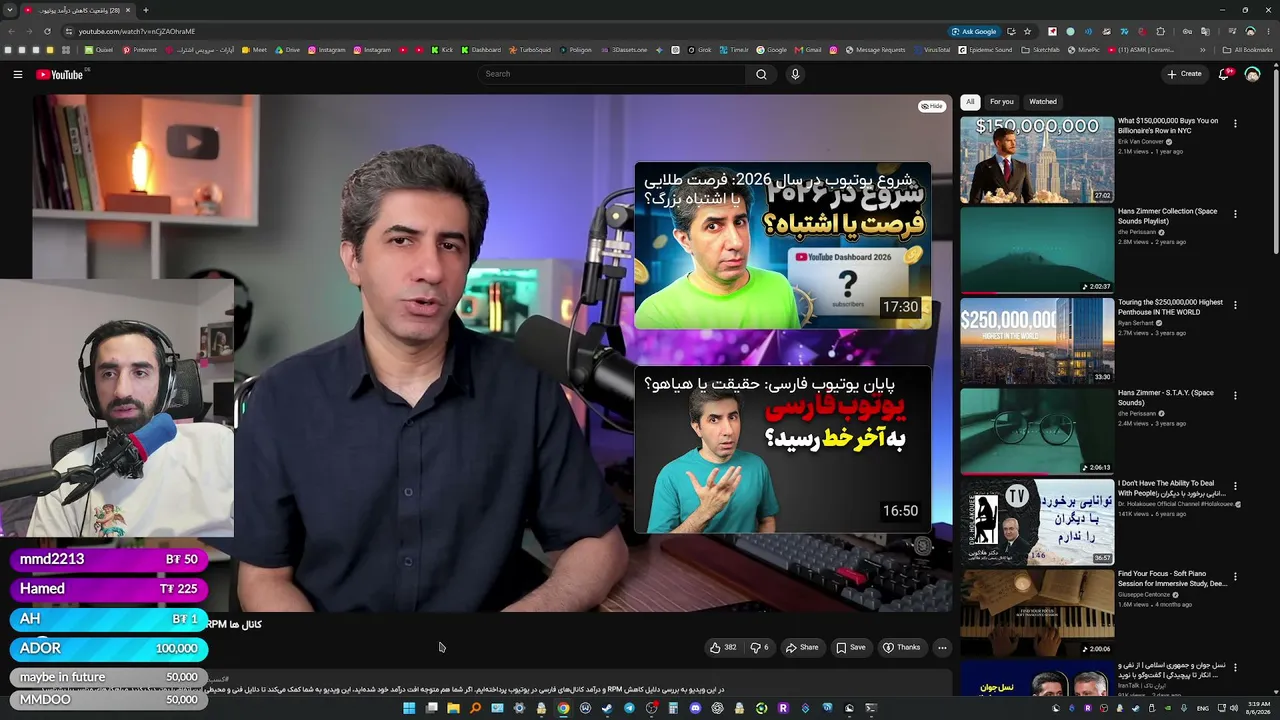Open Telegram from the taskbar

(x=629, y=708)
